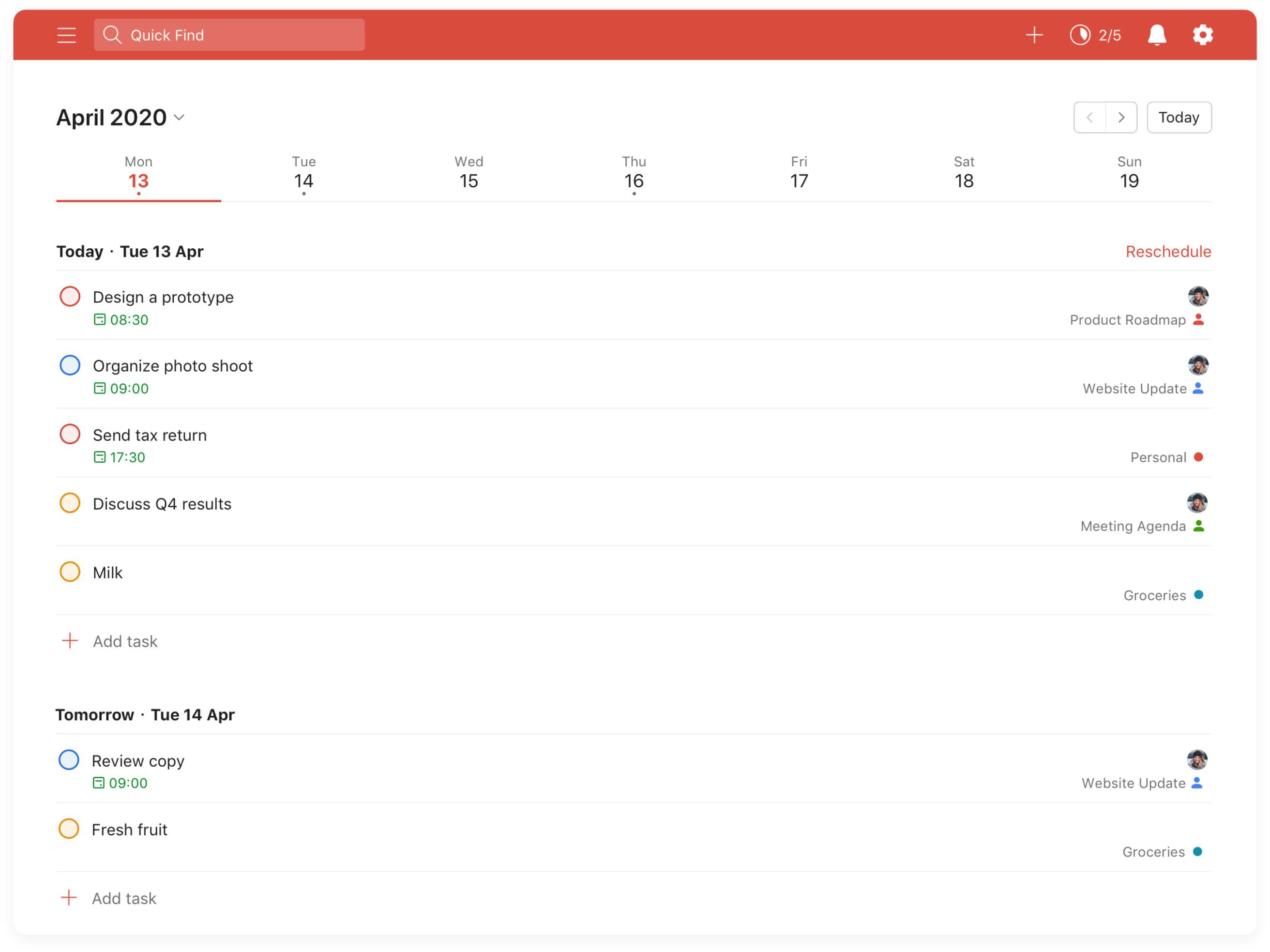Open the sidebar hamburger menu
Viewport: 1270px width, 952px height.
pos(67,35)
